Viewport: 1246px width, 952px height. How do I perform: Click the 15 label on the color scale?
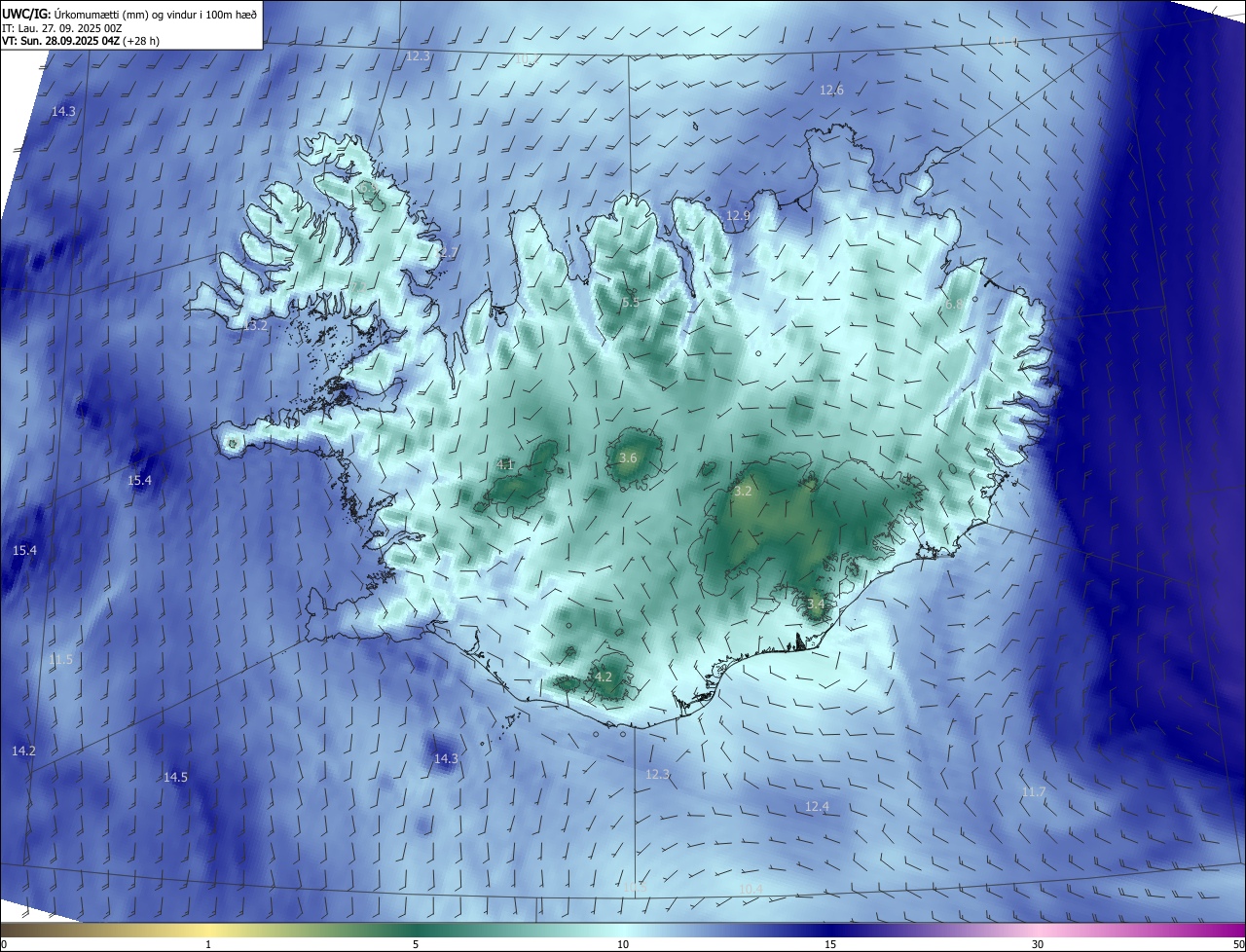[x=830, y=944]
